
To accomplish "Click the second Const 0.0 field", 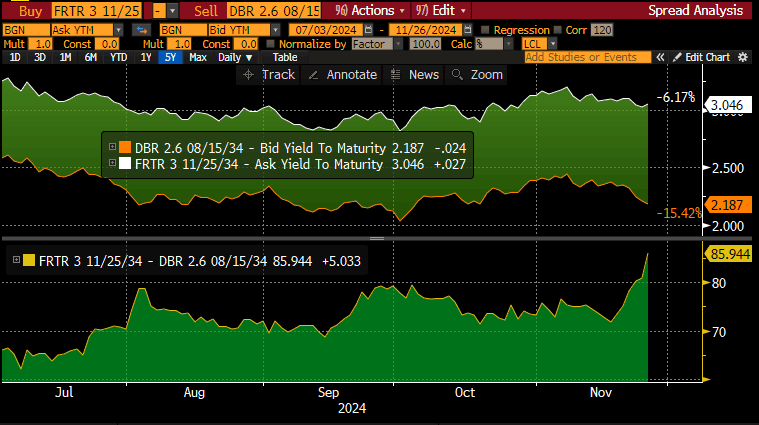I will pyautogui.click(x=246, y=44).
